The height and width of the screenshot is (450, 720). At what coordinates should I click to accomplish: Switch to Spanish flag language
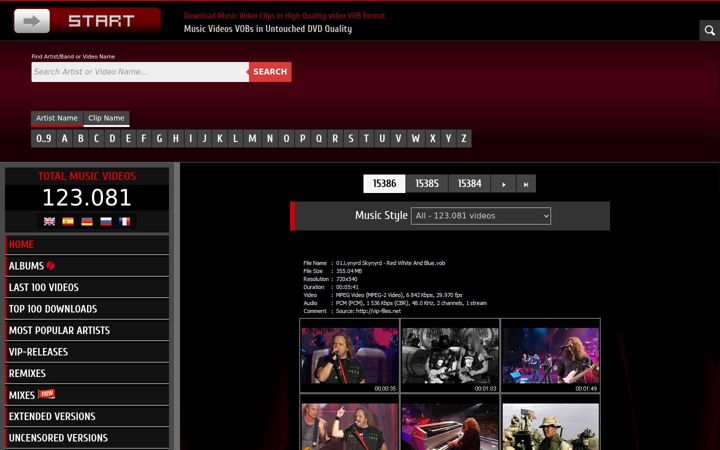coord(68,221)
